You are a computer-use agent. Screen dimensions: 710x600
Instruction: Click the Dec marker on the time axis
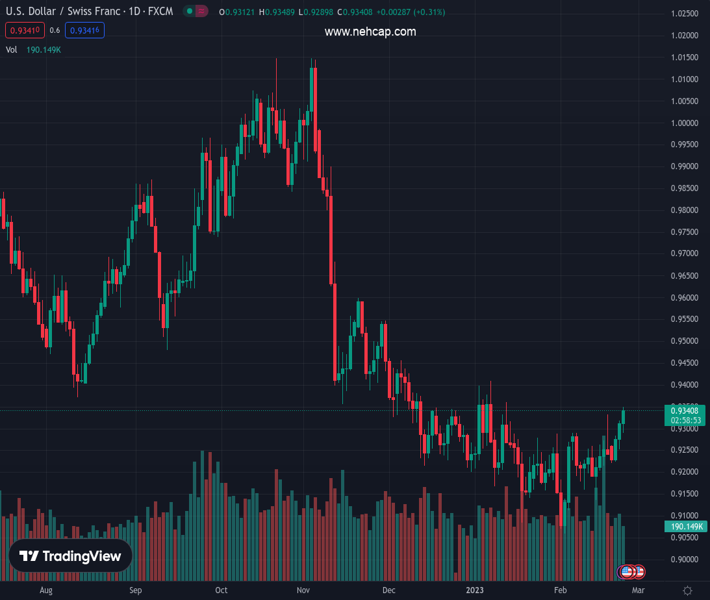388,591
